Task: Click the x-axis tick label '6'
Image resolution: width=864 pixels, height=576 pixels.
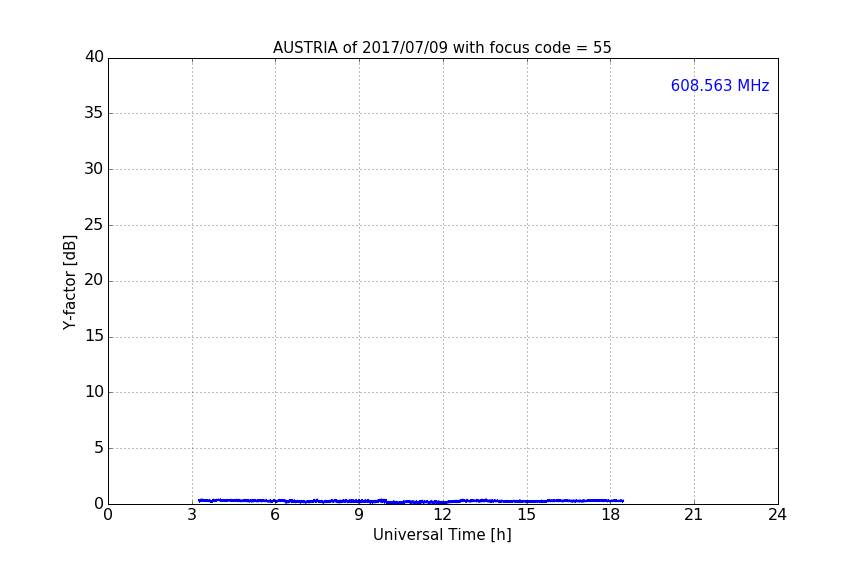Action: [276, 515]
